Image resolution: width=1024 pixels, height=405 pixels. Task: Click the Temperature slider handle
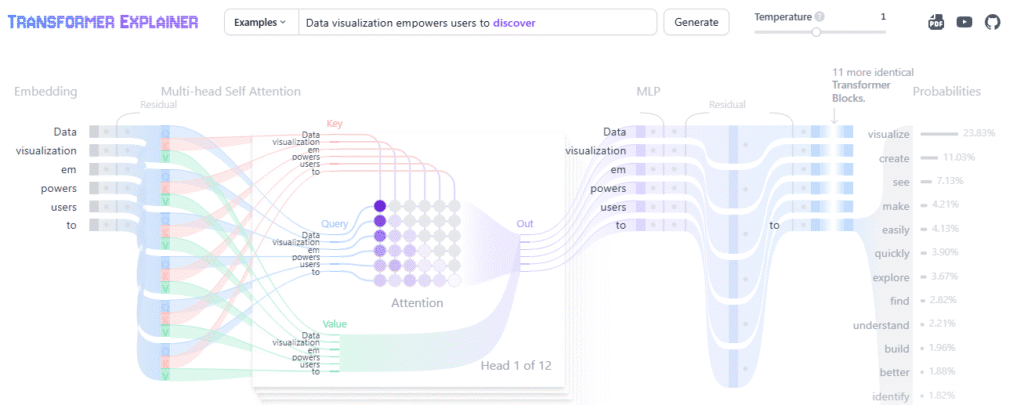(816, 31)
